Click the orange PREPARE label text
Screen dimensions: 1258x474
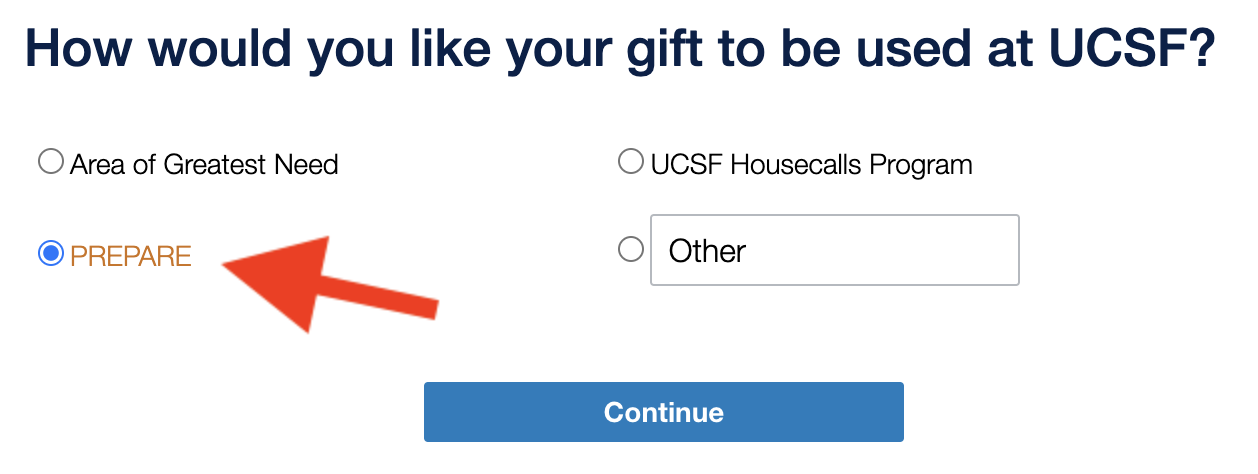(x=131, y=256)
